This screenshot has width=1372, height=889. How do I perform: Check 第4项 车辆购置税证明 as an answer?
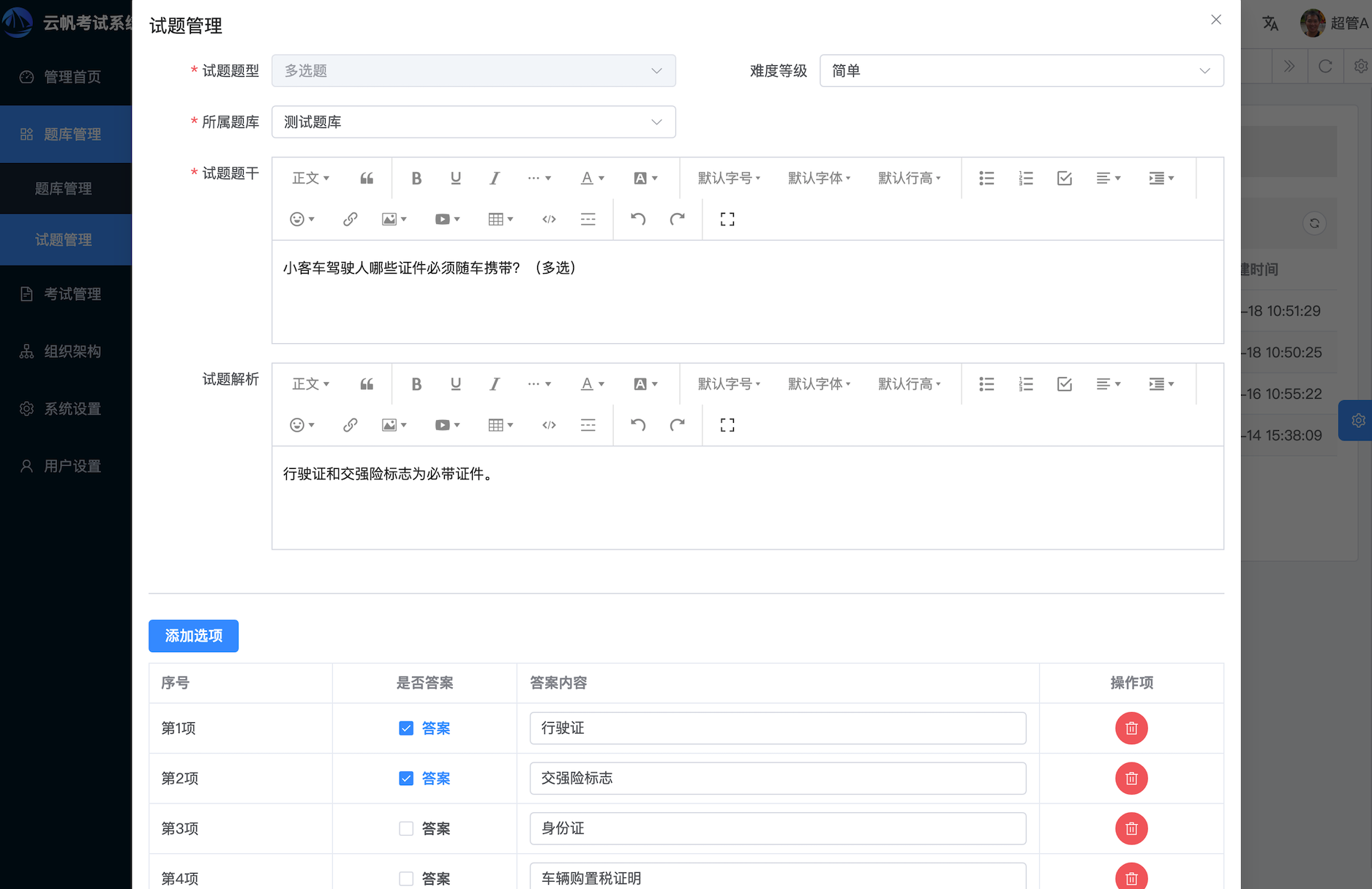coord(406,878)
